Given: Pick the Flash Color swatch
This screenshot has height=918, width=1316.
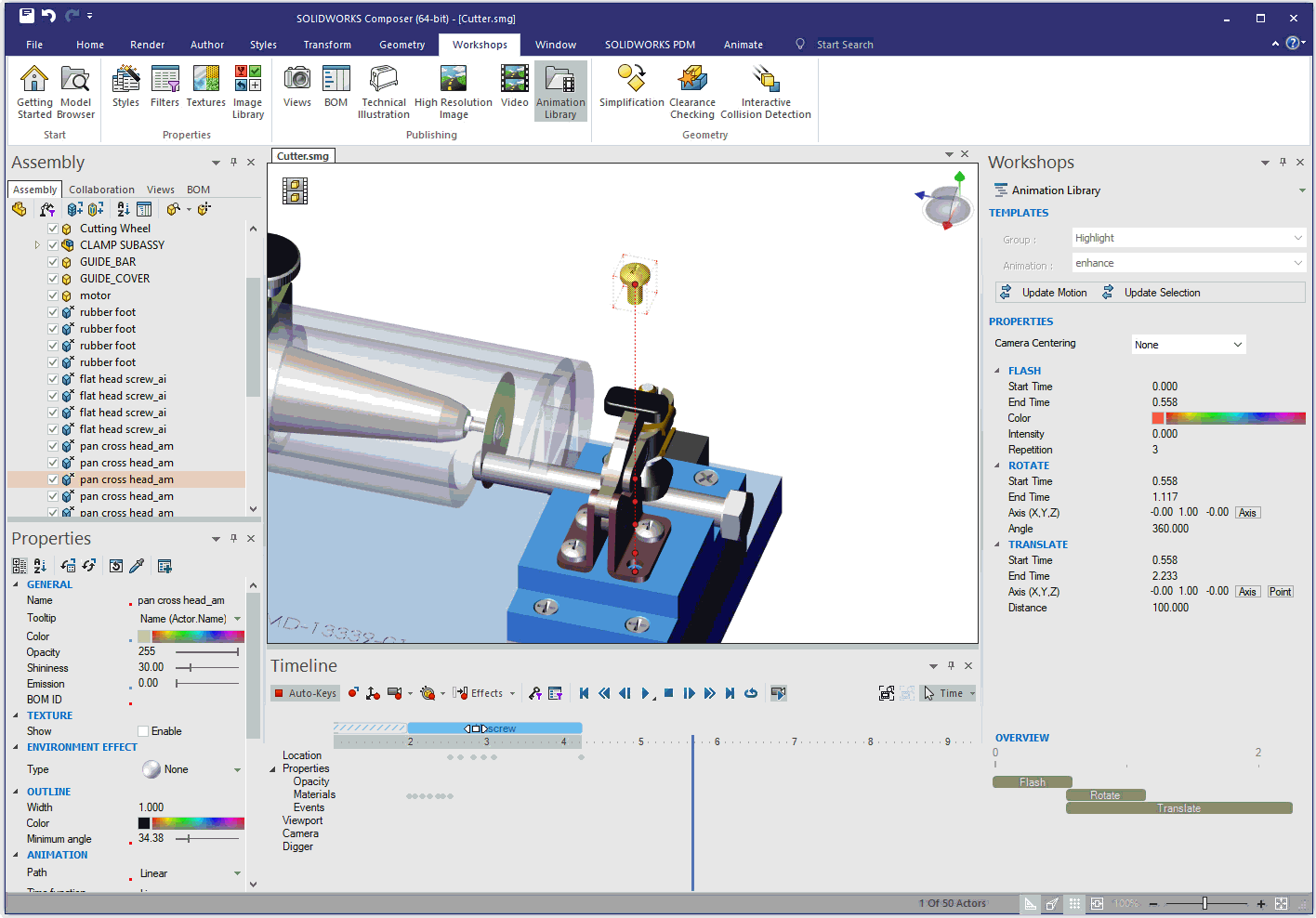Looking at the screenshot, I should coord(1158,418).
